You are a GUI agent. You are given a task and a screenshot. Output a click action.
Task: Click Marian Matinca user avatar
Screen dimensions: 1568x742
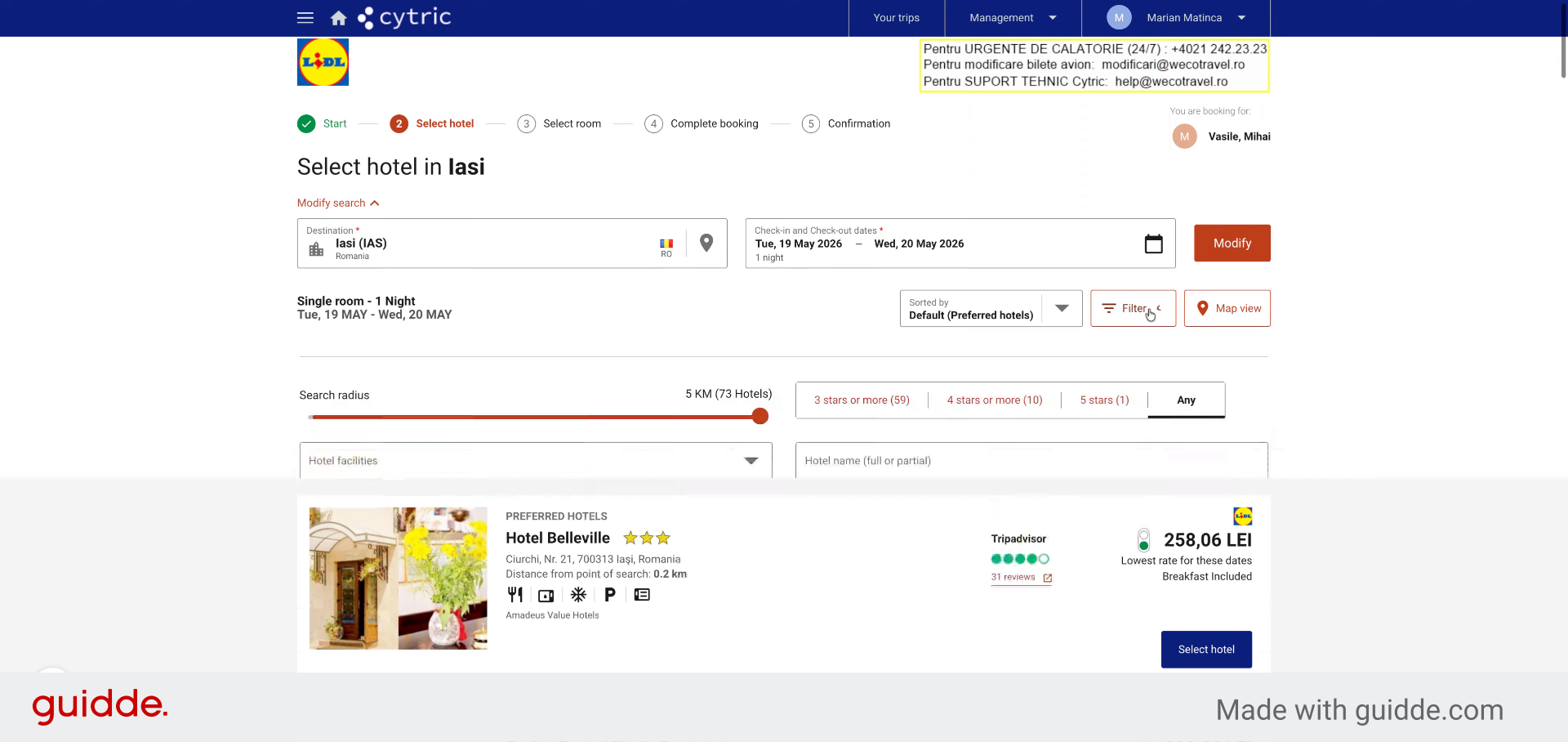1119,18
